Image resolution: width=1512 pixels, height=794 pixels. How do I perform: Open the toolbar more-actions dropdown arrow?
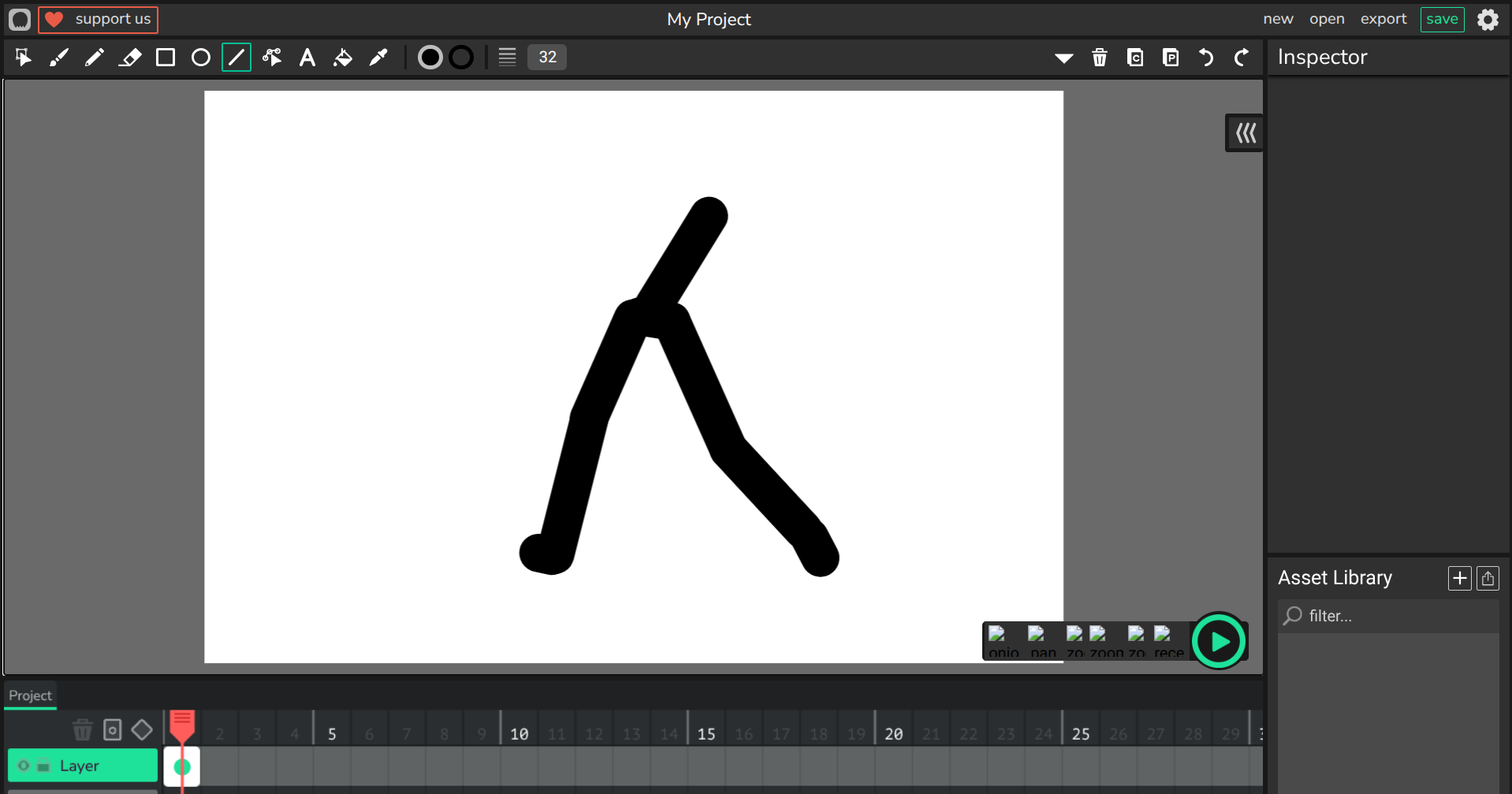click(x=1063, y=58)
